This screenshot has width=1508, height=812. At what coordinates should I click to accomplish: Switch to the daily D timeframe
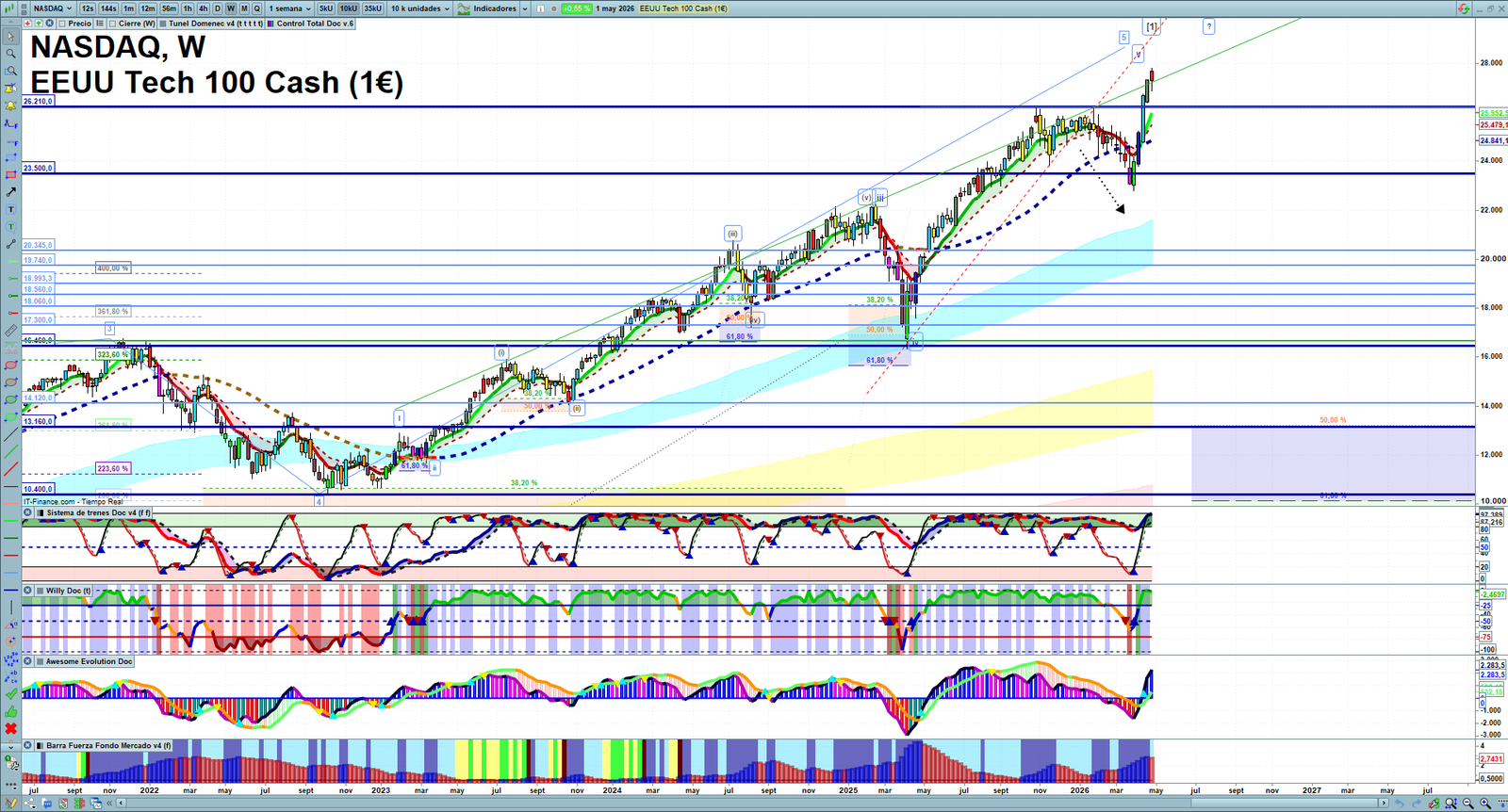218,8
